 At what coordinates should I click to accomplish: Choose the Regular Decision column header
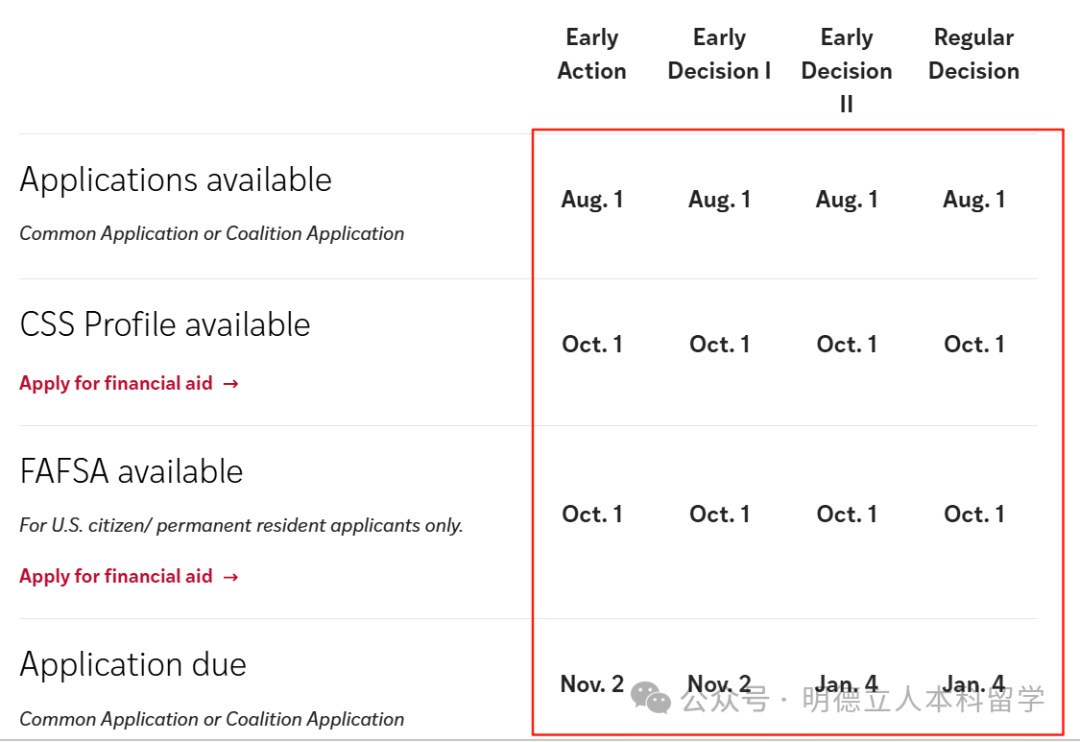(974, 54)
